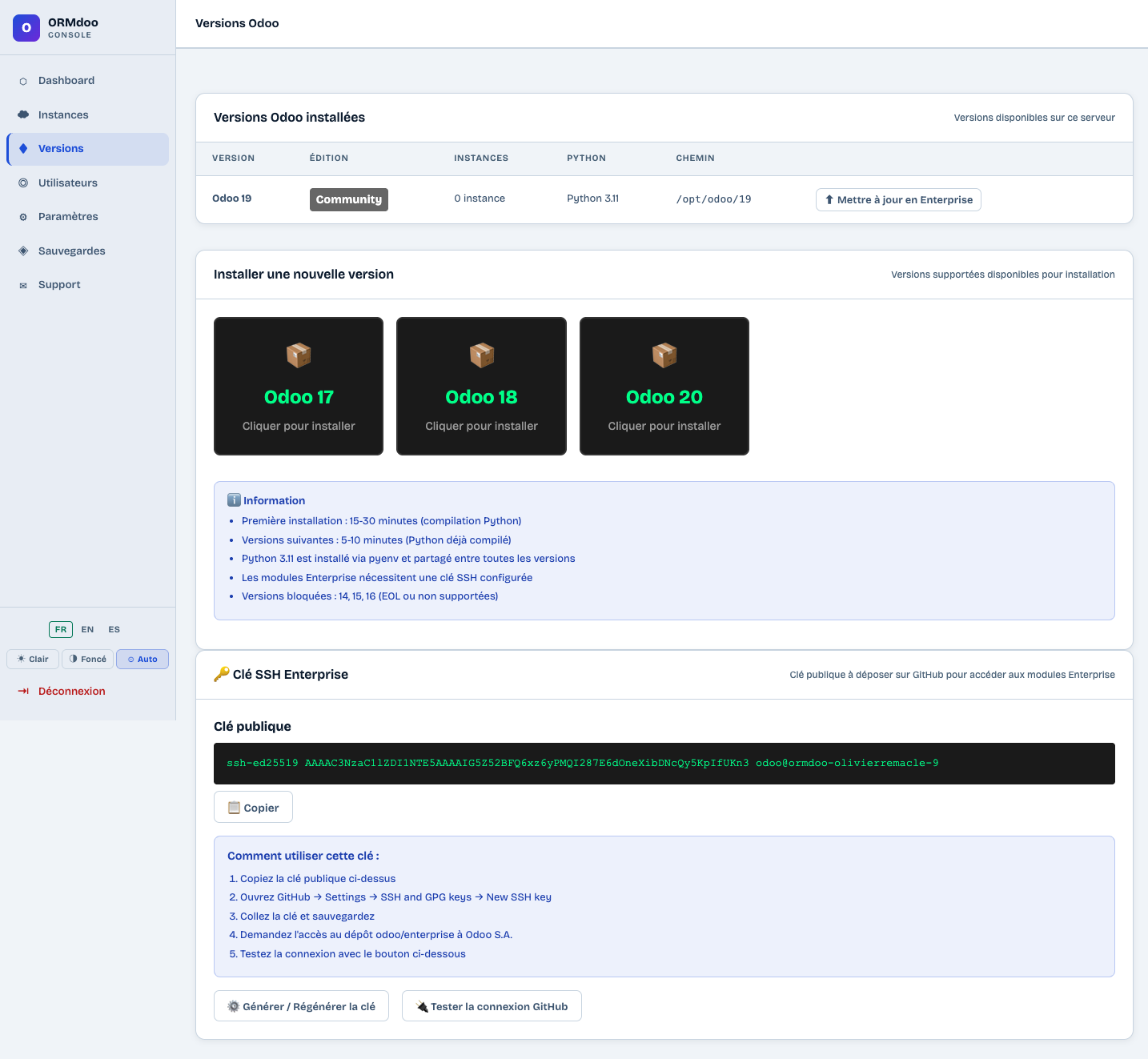Viewport: 1148px width, 1059px height.
Task: Open the Dashboard page
Action: [x=88, y=81]
